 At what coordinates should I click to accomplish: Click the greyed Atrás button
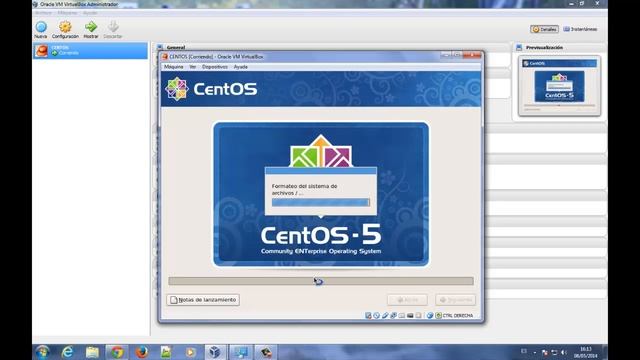pyautogui.click(x=407, y=300)
